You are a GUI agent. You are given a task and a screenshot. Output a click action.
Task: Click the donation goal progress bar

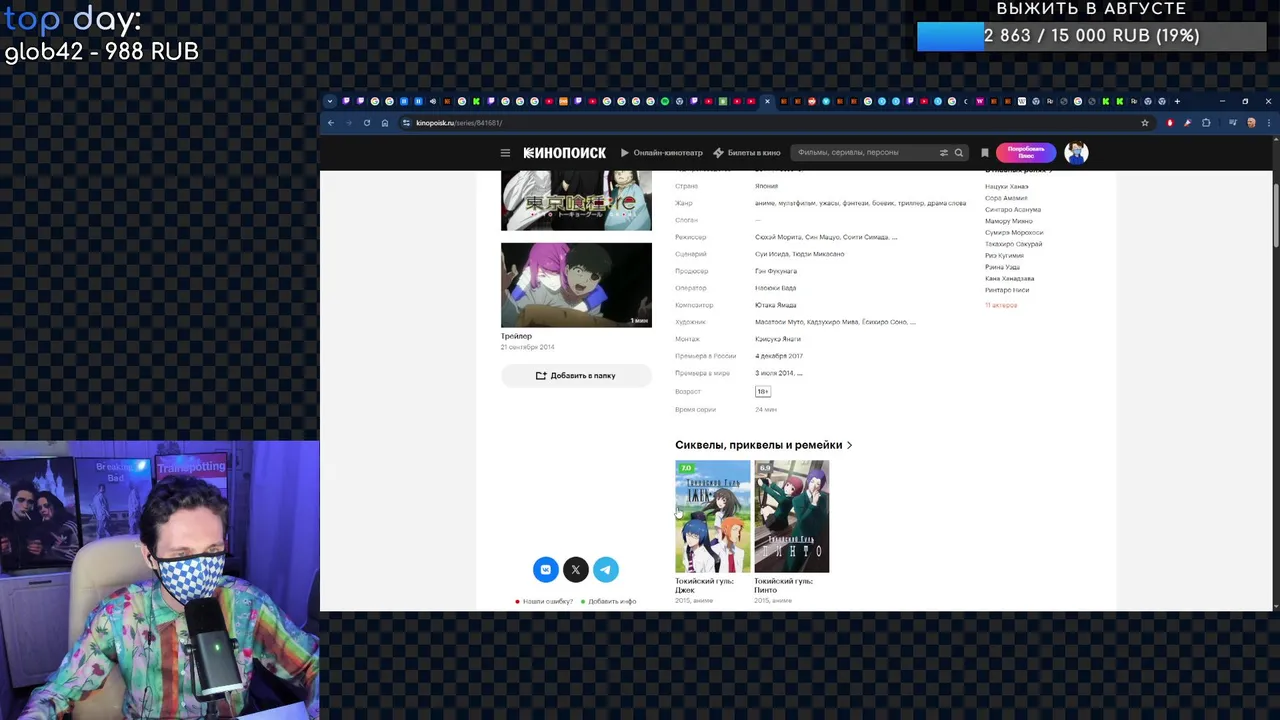point(1093,36)
